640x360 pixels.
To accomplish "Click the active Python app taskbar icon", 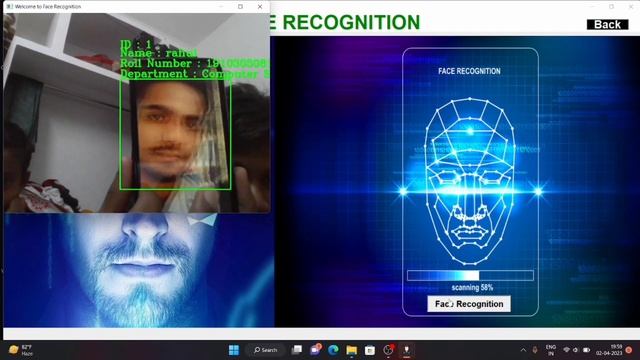I will pos(407,350).
